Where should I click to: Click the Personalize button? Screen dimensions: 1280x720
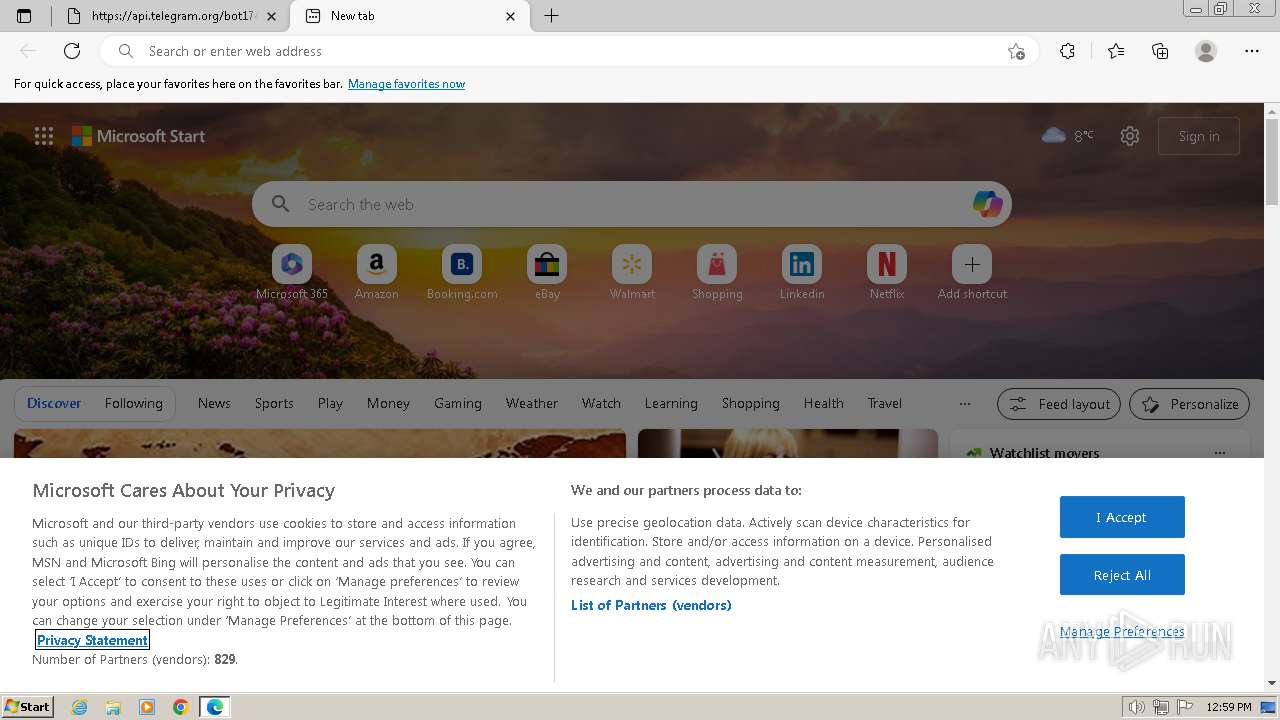pos(1189,404)
